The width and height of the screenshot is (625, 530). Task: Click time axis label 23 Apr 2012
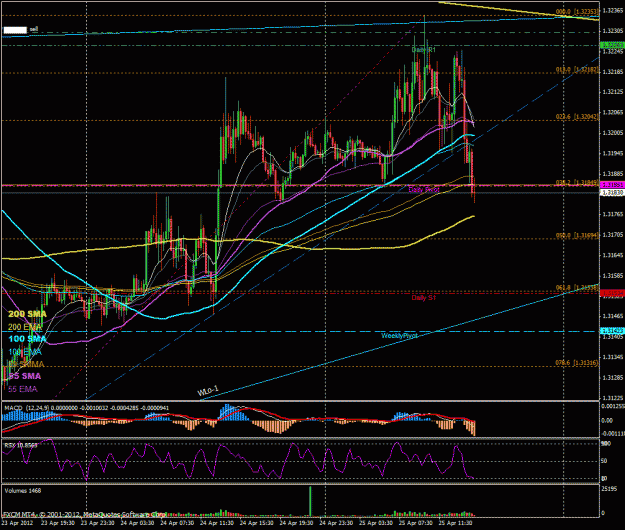click(18, 523)
